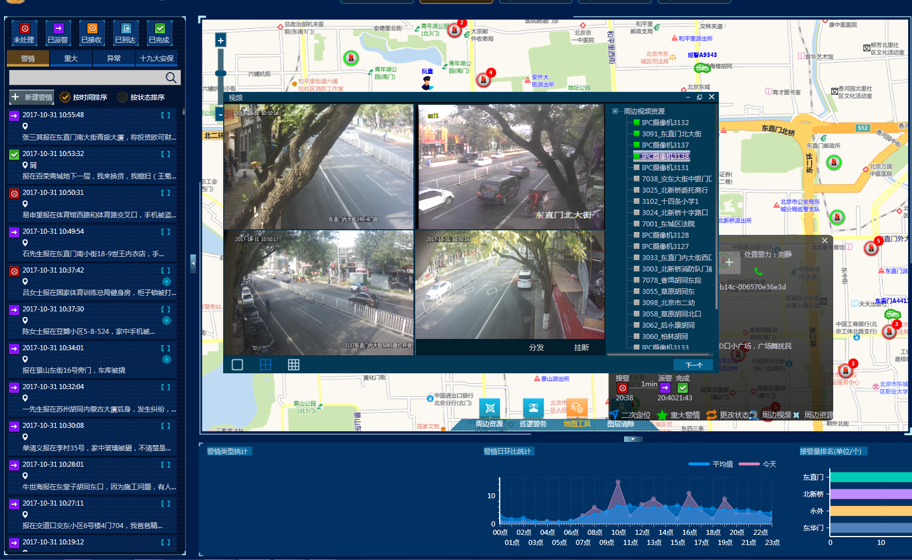Collapse the left alert panel arrow
Viewport: 912px width, 560px height.
(193, 263)
